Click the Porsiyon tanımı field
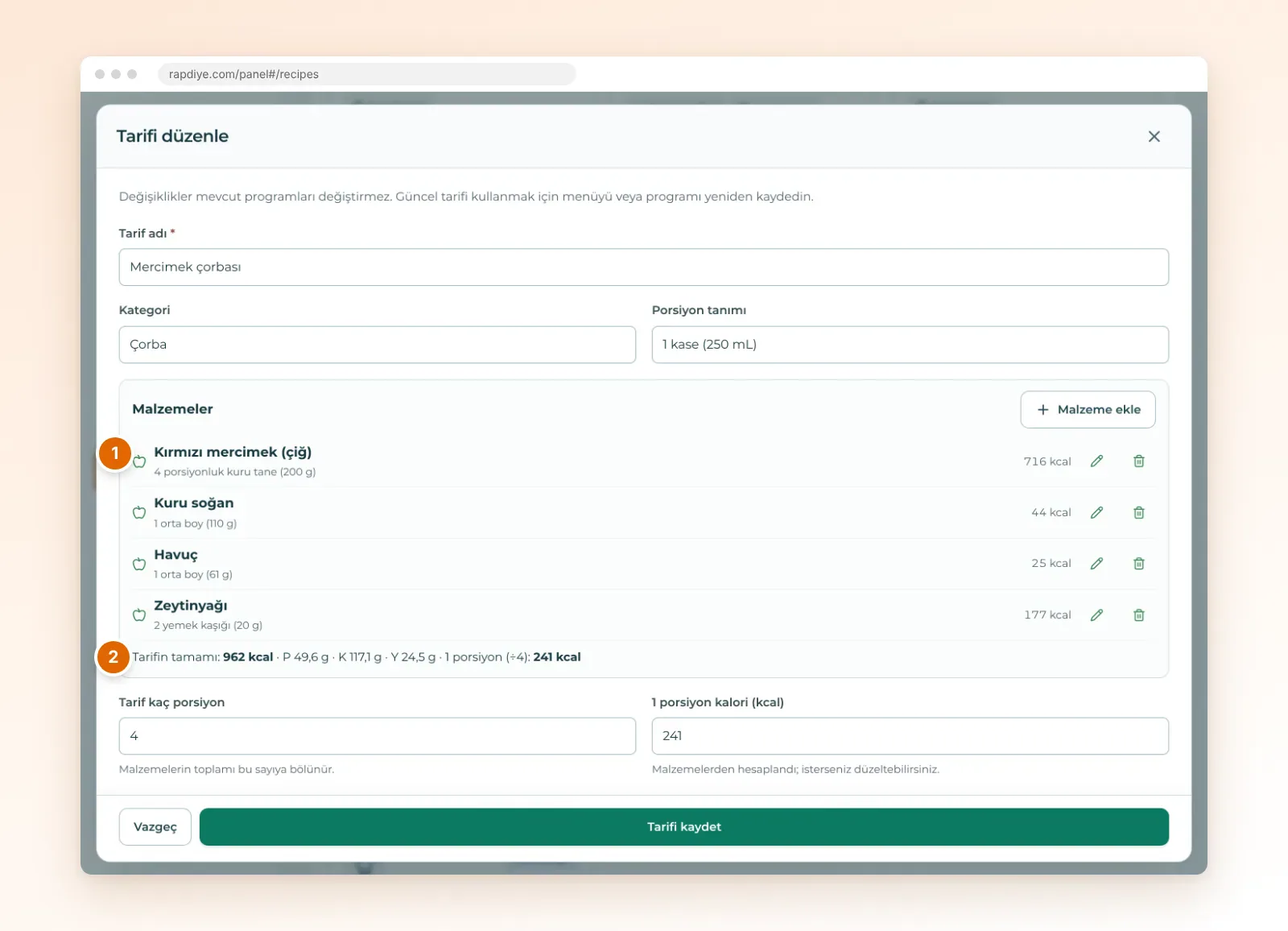 pyautogui.click(x=910, y=345)
